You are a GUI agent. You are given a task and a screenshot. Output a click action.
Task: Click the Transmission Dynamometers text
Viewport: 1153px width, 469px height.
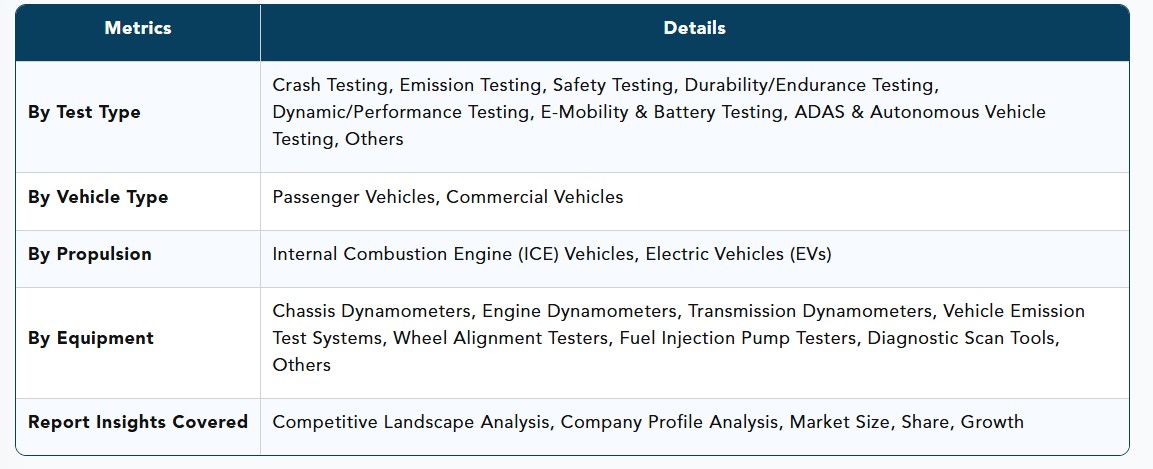(x=809, y=311)
